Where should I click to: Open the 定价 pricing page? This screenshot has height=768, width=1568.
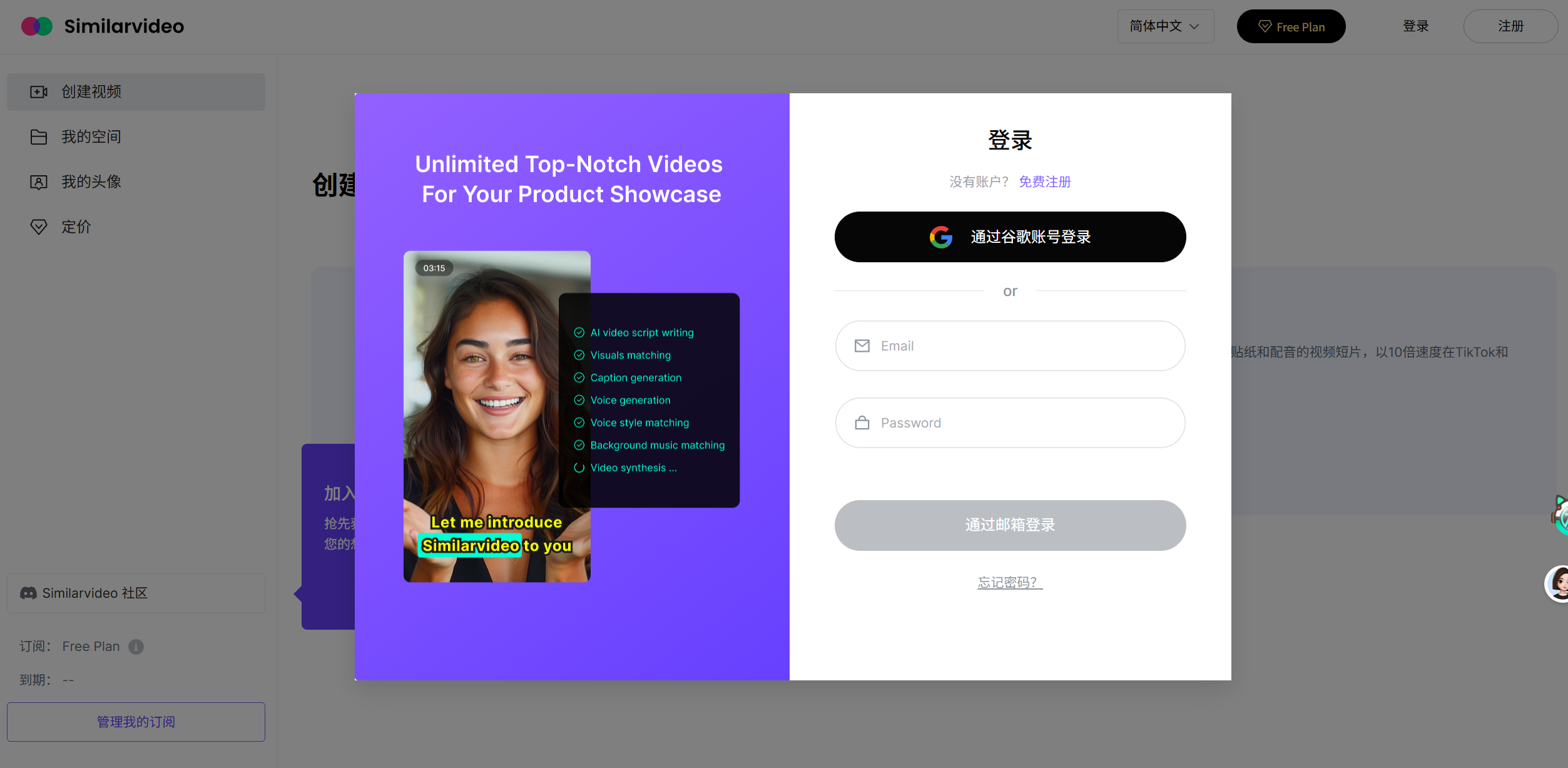[x=136, y=227]
